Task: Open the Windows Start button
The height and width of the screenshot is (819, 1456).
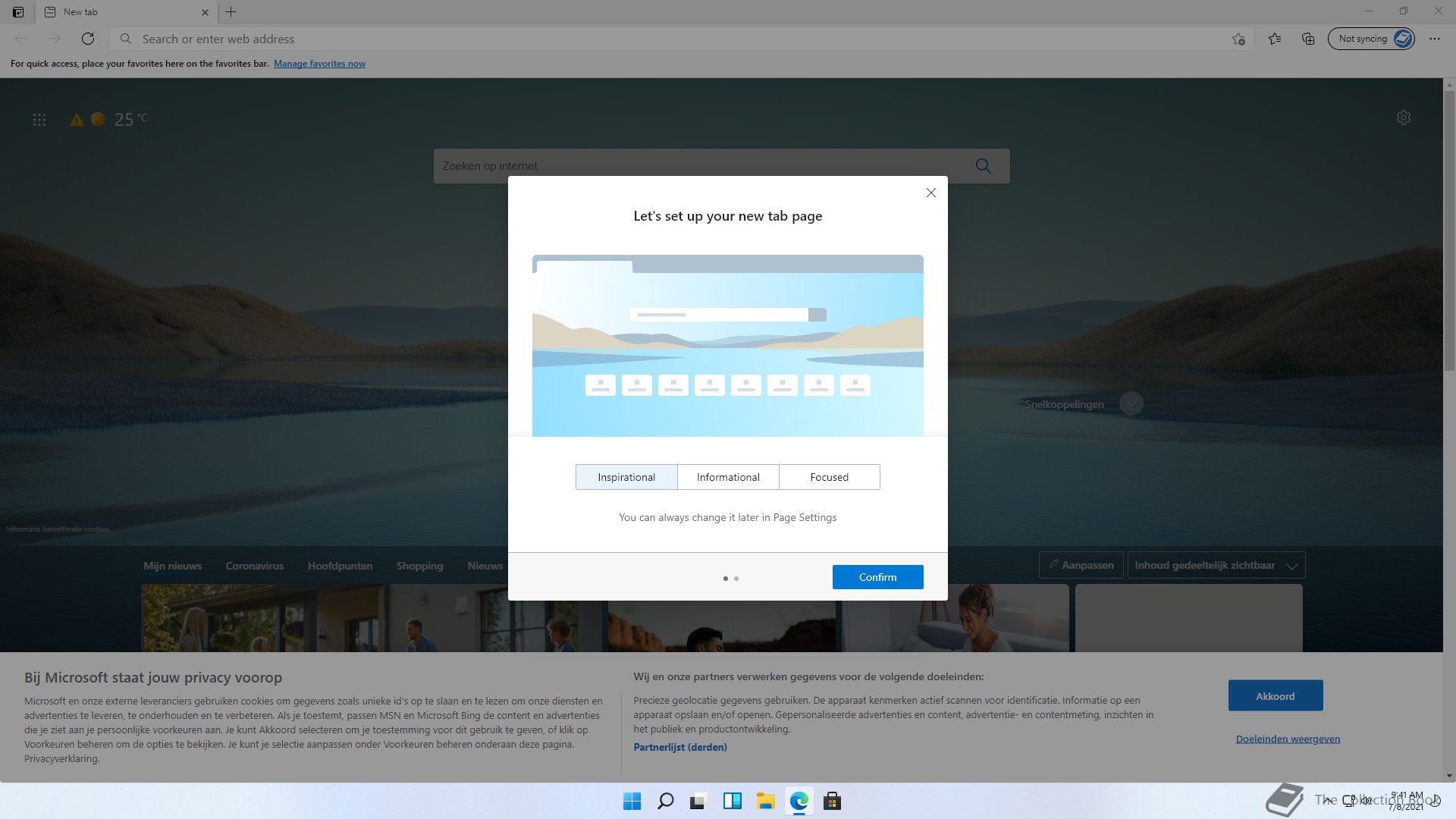Action: pos(632,801)
